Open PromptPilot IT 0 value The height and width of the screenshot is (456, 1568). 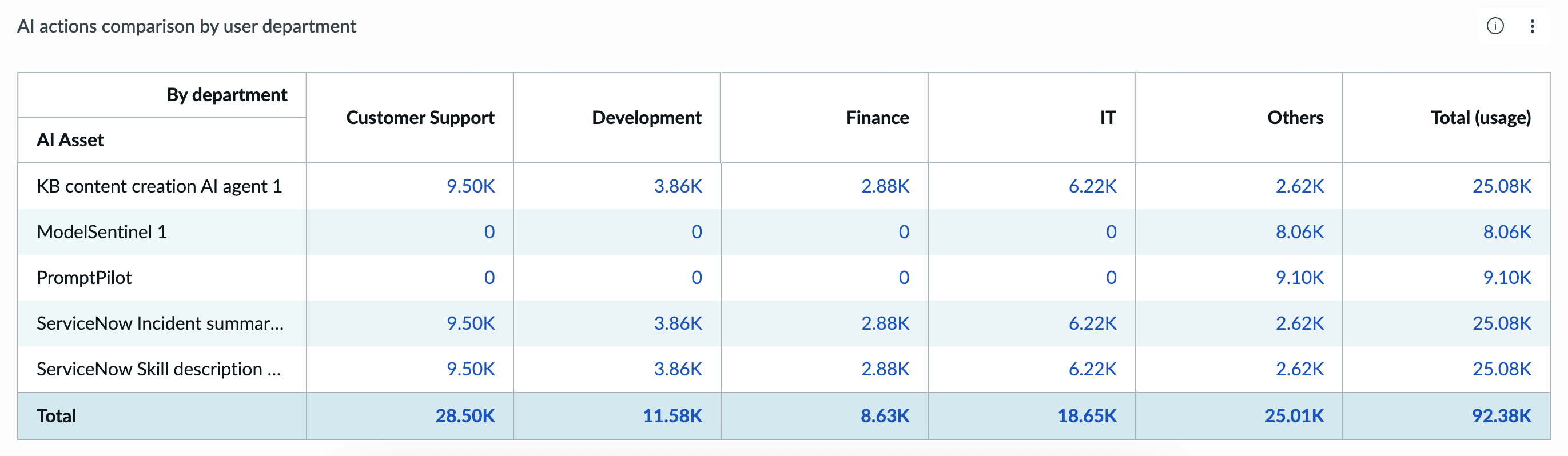[x=1111, y=277]
